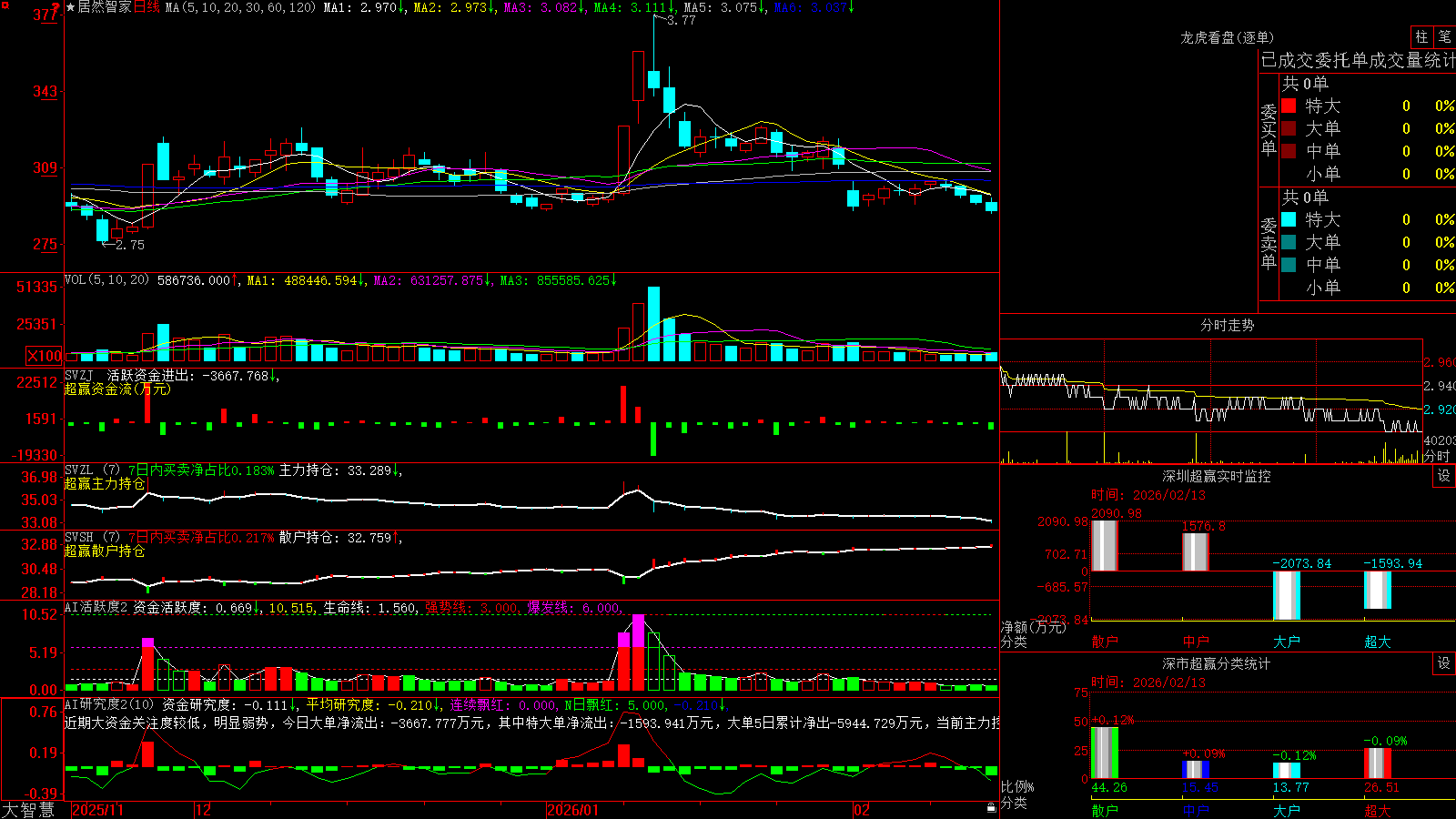Click the dark red 中单 swatch under 委买单
This screenshot has width=1456, height=819.
[1289, 151]
